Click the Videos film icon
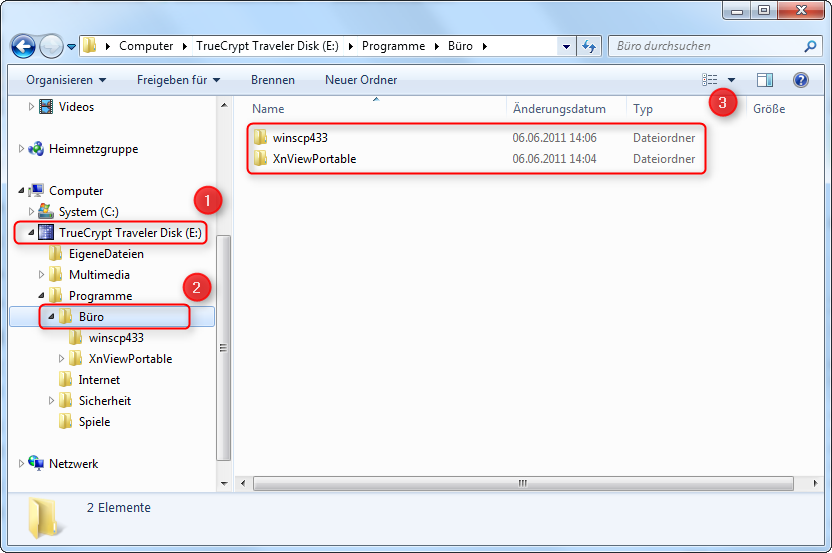 [46, 107]
